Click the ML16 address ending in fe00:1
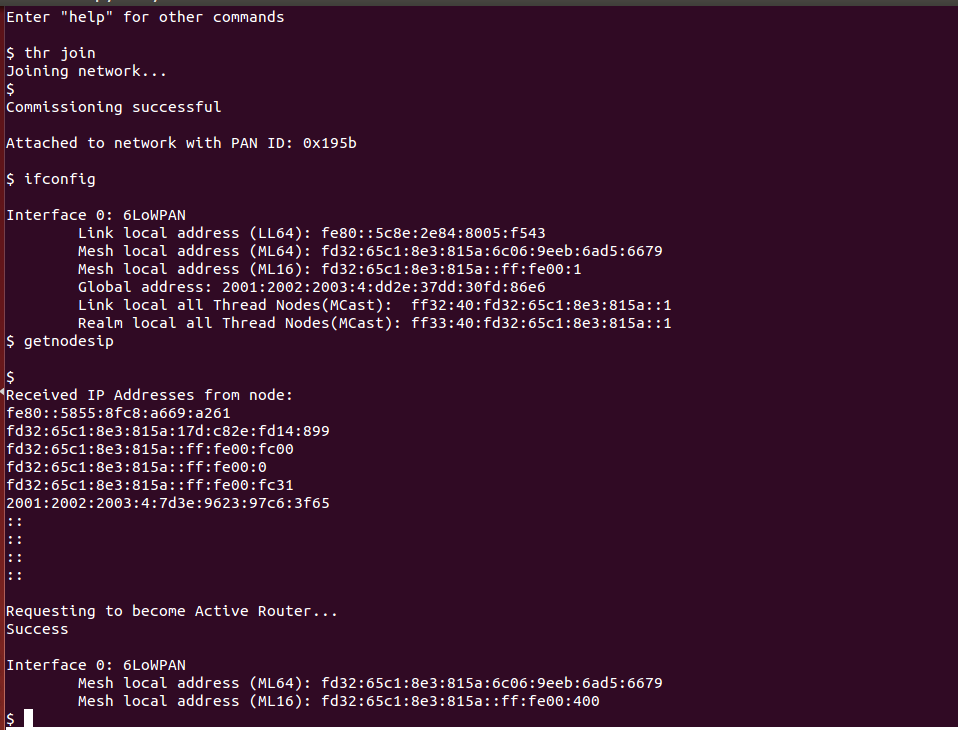Viewport: 958px width, 730px height. pyautogui.click(x=451, y=269)
